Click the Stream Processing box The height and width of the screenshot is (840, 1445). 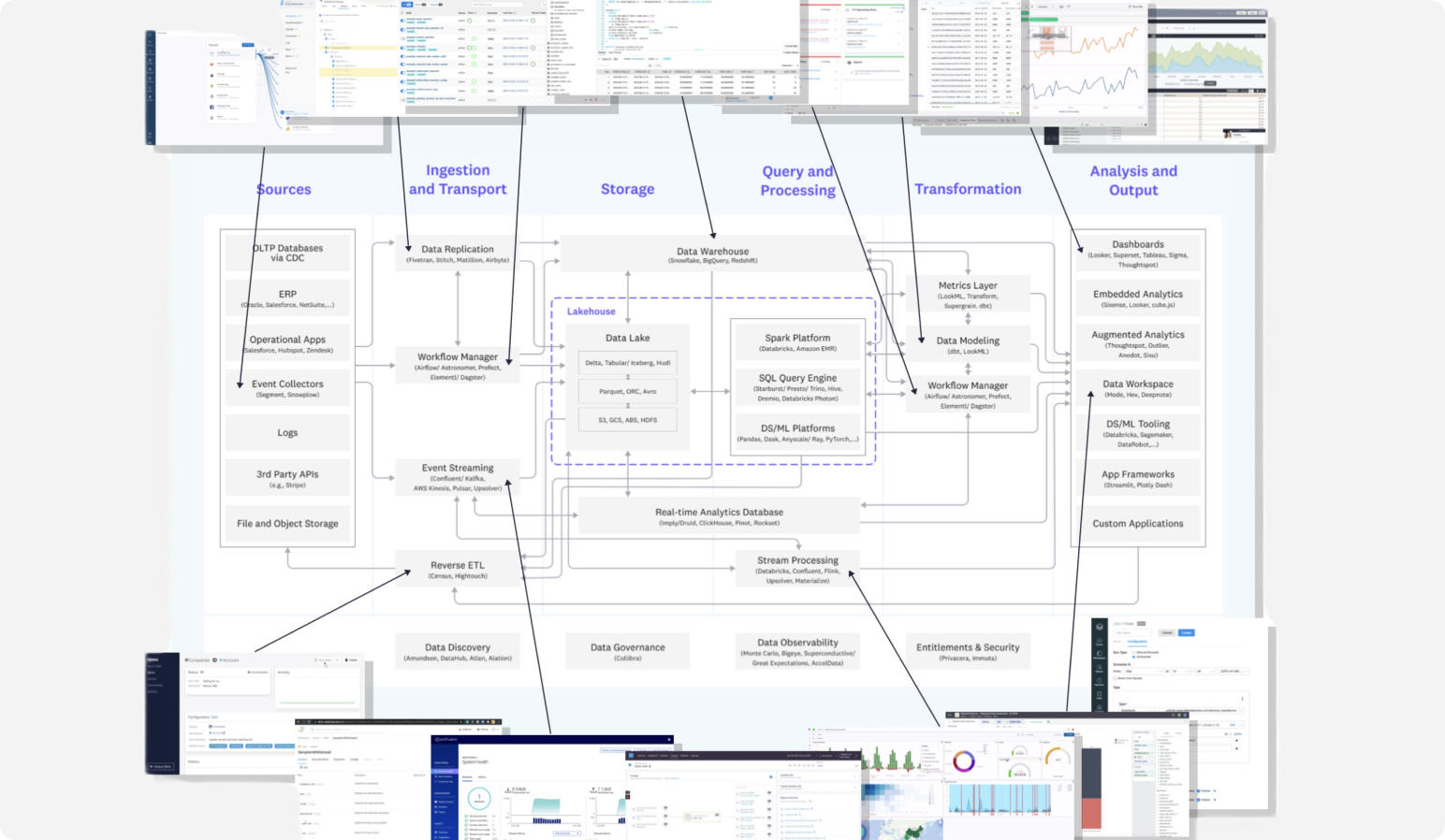tap(797, 570)
